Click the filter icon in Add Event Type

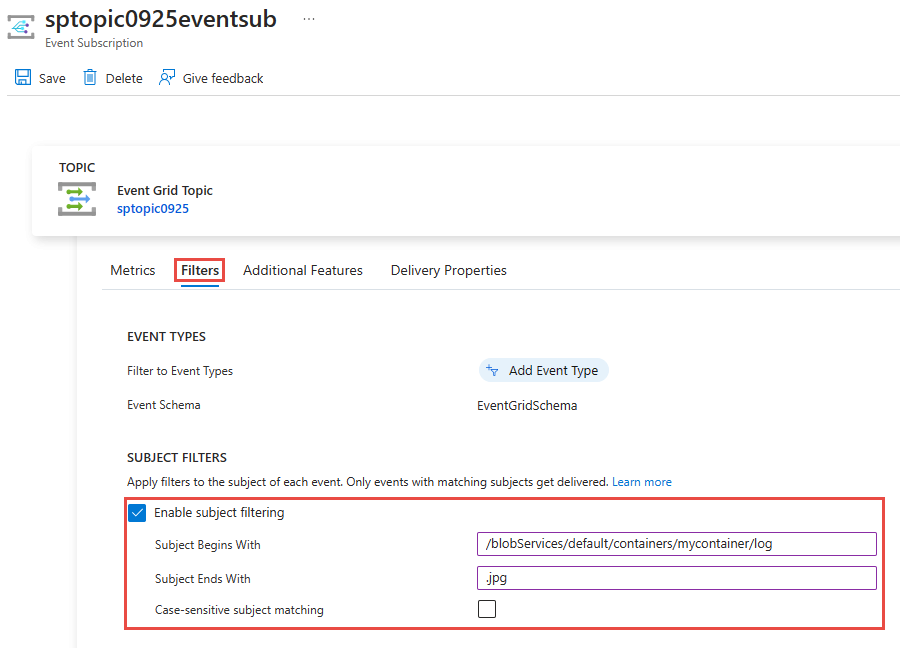tap(492, 370)
